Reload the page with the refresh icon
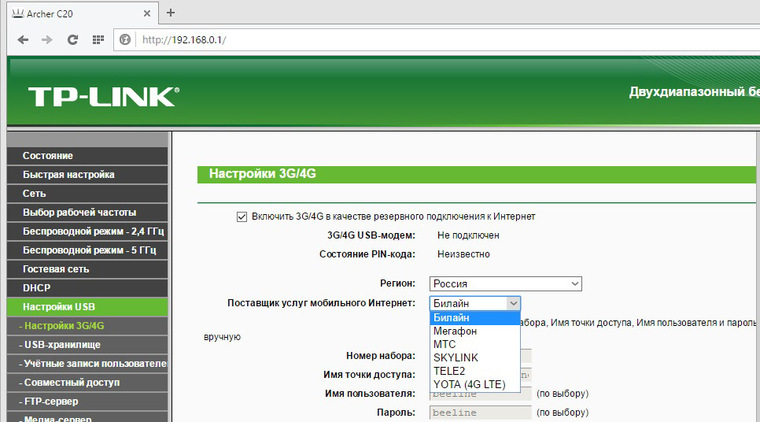 click(73, 40)
